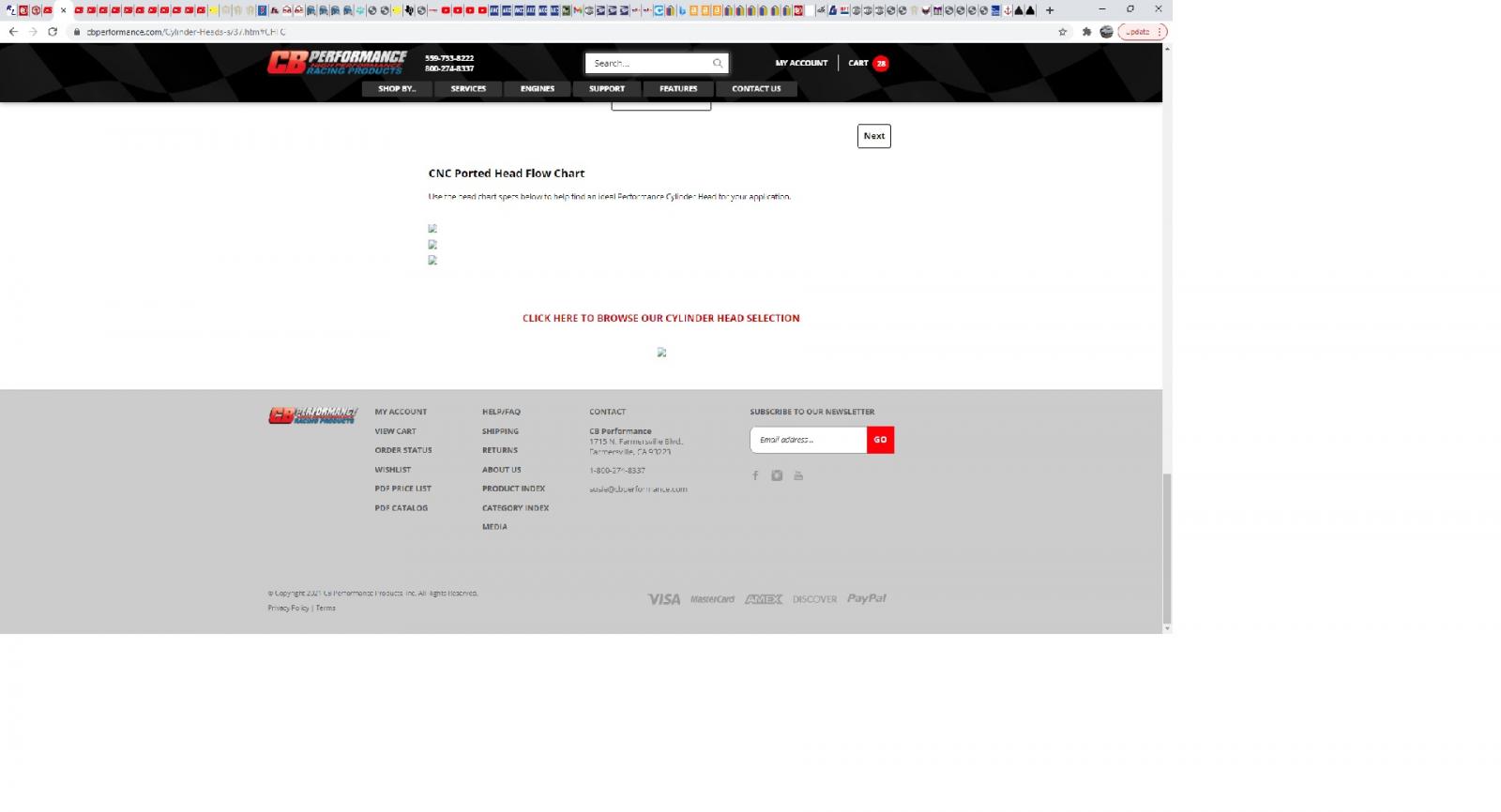Click the red cart count badge
The height and width of the screenshot is (812, 1501).
point(881,64)
